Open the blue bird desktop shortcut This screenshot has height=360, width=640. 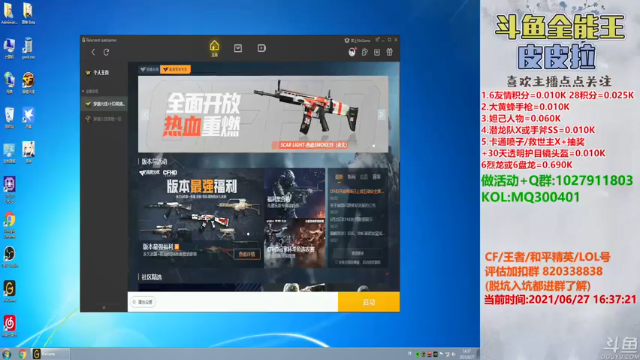[28, 118]
